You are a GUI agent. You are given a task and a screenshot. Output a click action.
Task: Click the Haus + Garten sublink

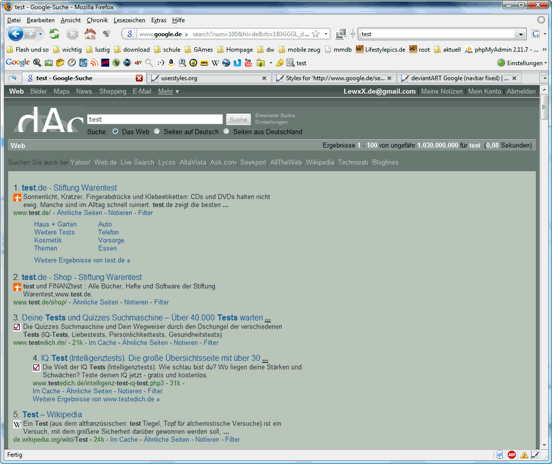pyautogui.click(x=55, y=224)
